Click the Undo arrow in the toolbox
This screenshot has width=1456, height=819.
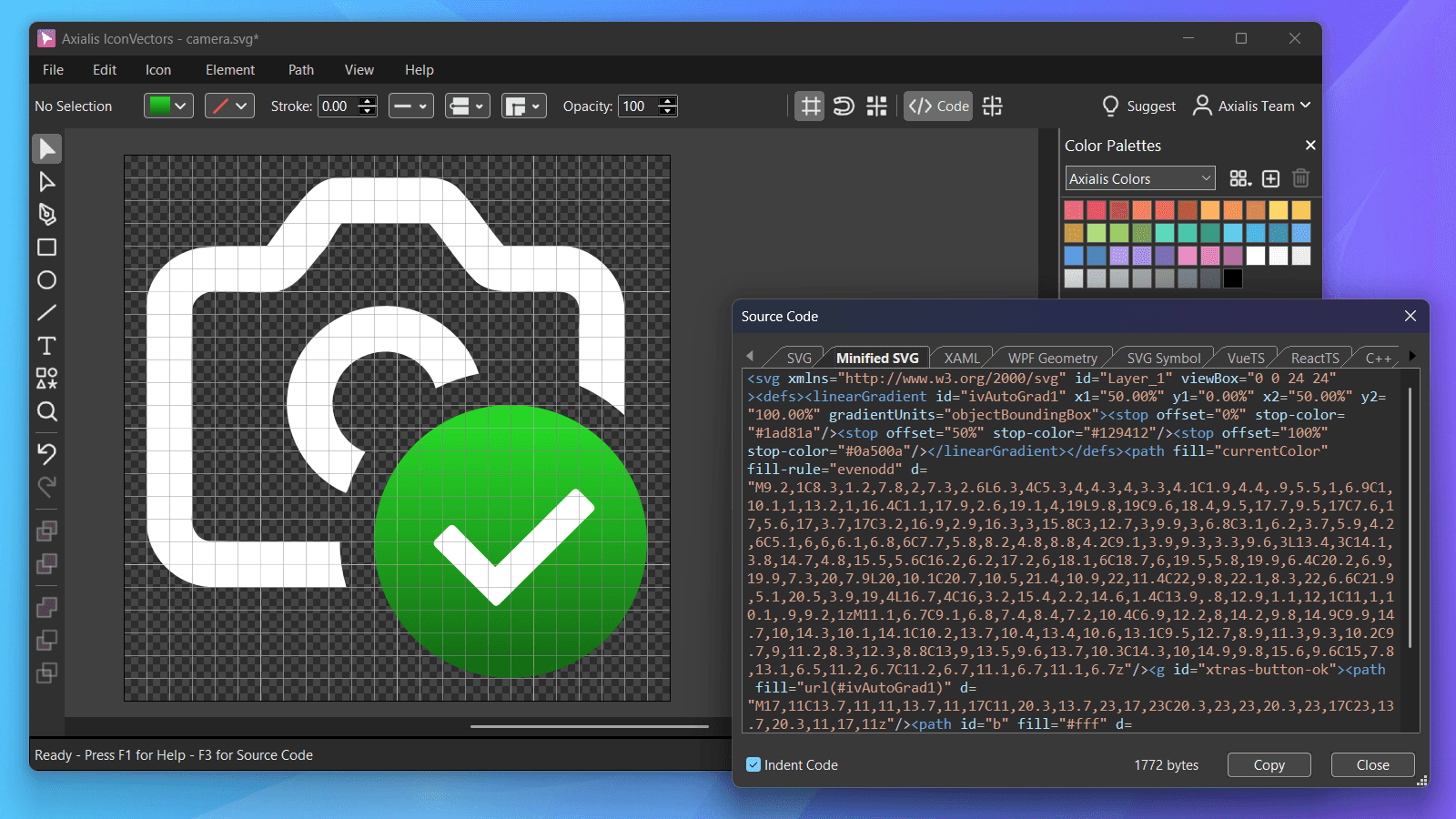click(x=47, y=453)
